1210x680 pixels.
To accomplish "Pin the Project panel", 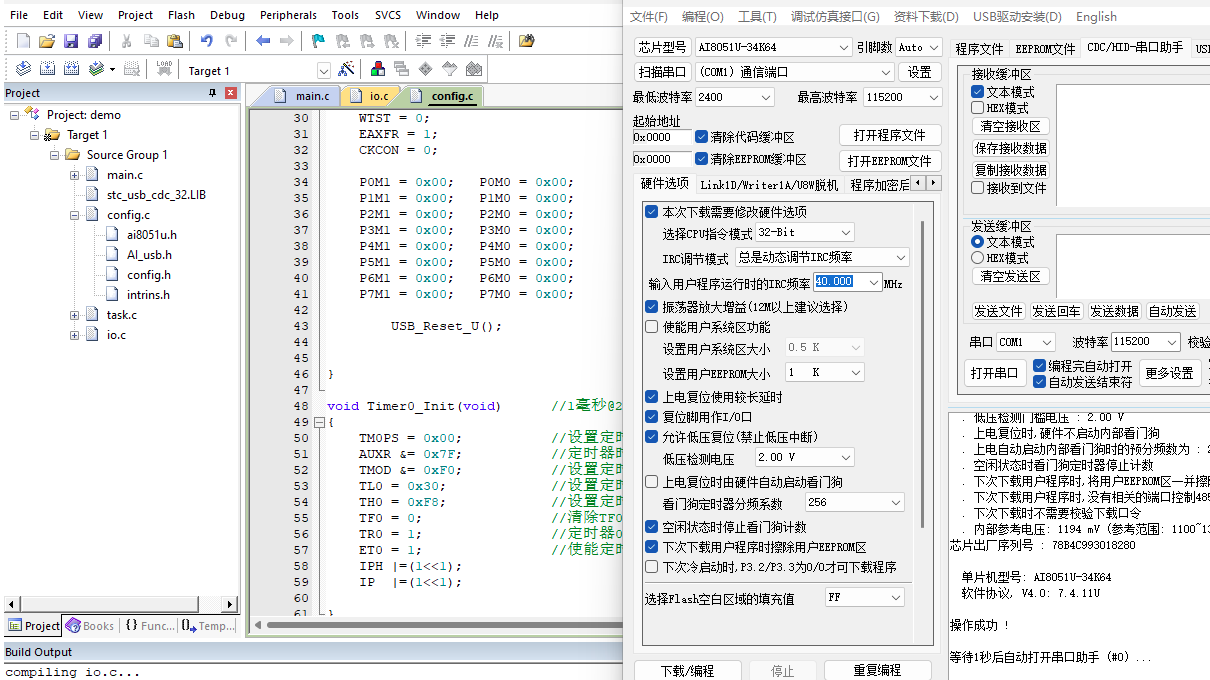I will [212, 93].
